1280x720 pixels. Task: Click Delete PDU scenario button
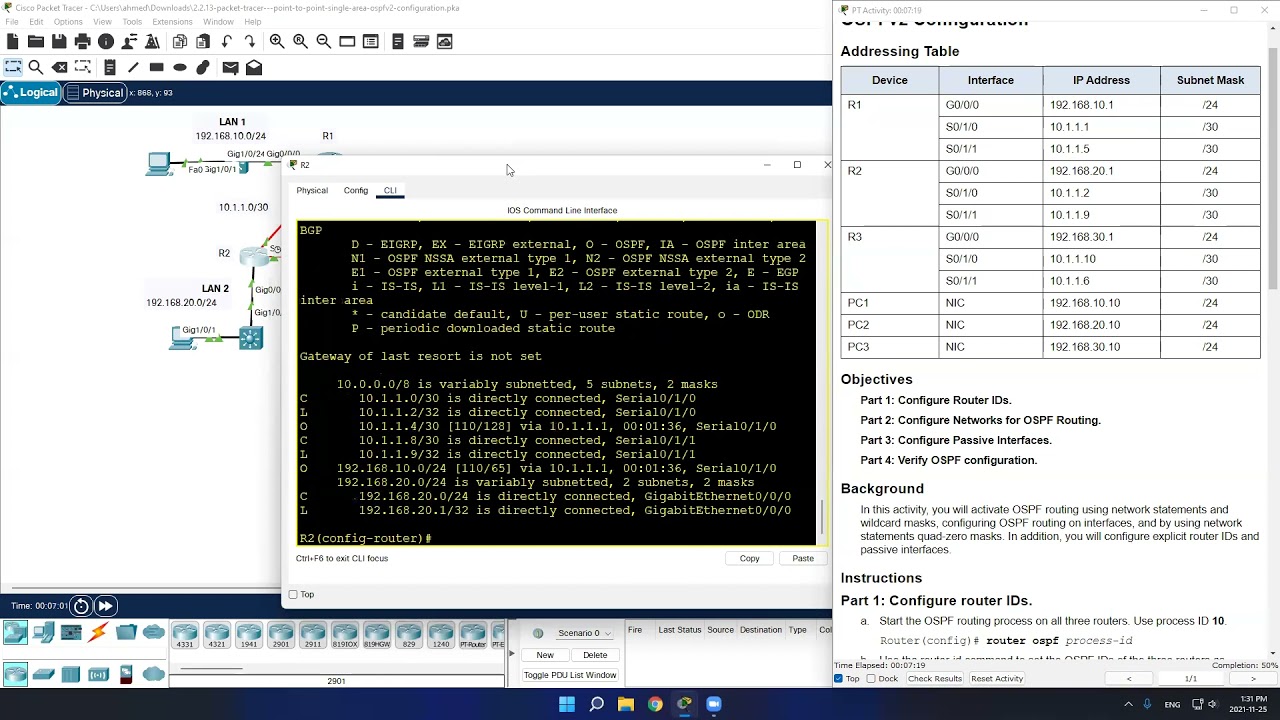coord(595,655)
